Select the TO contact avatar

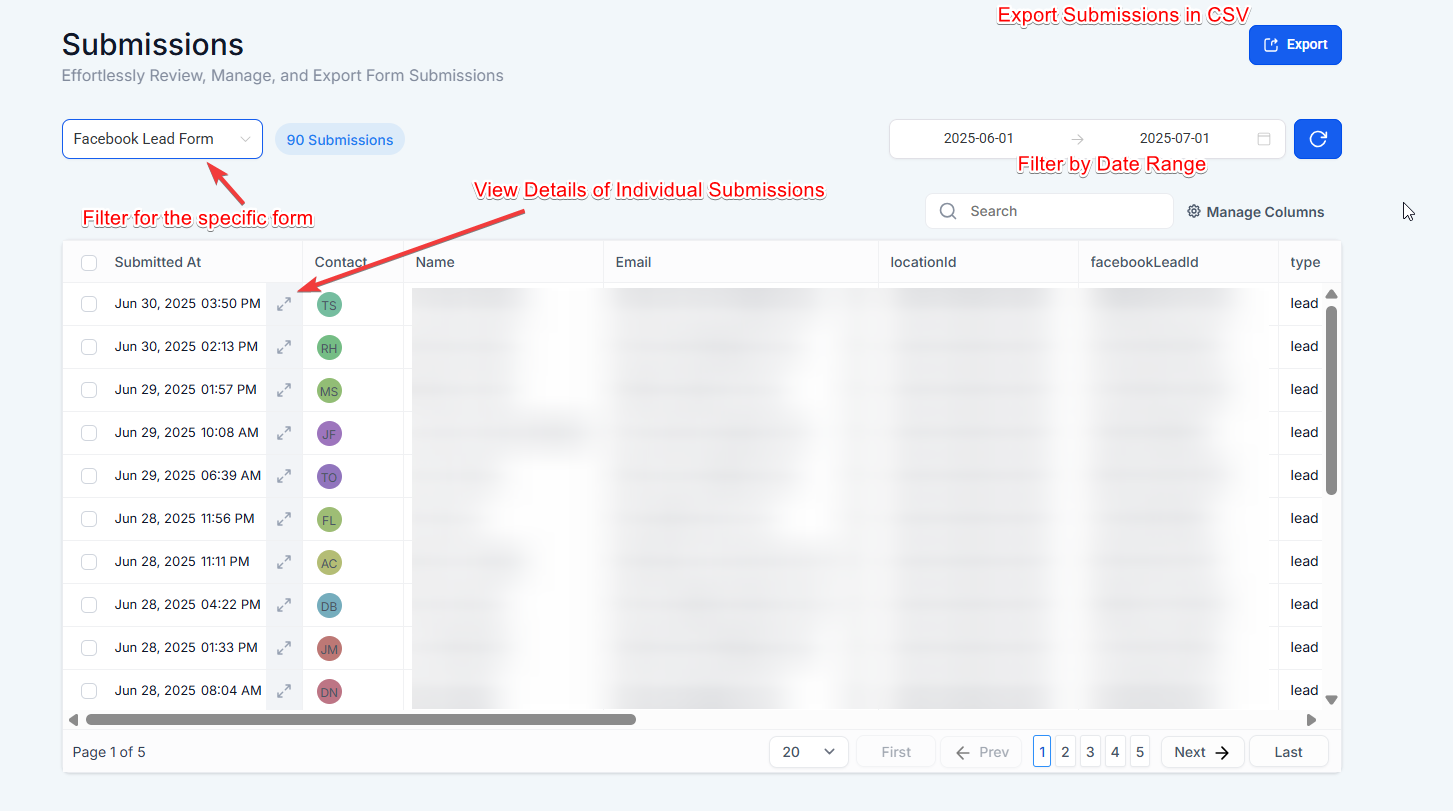(x=329, y=477)
